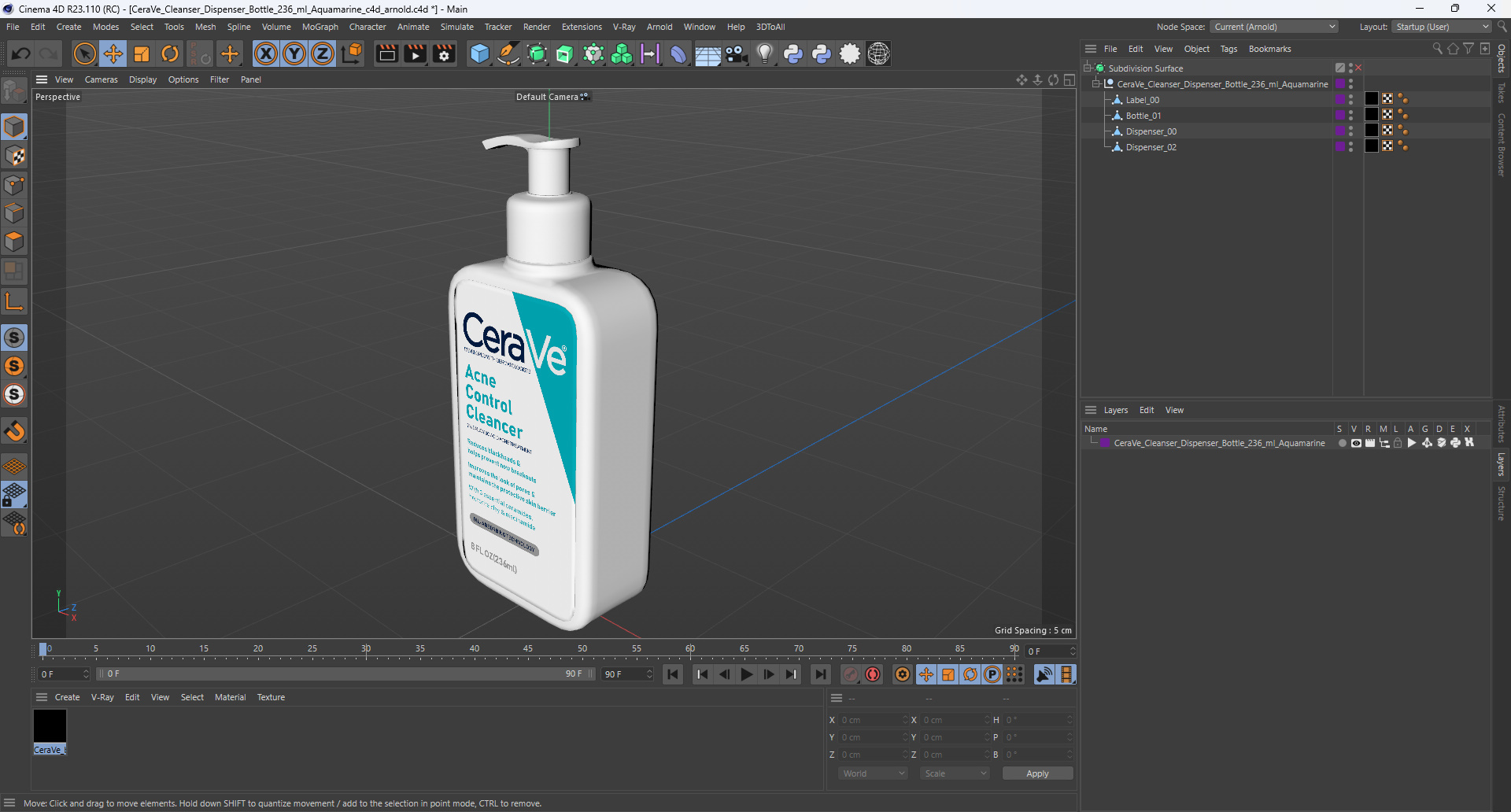
Task: Toggle the coordinate system icon
Action: pos(353,54)
